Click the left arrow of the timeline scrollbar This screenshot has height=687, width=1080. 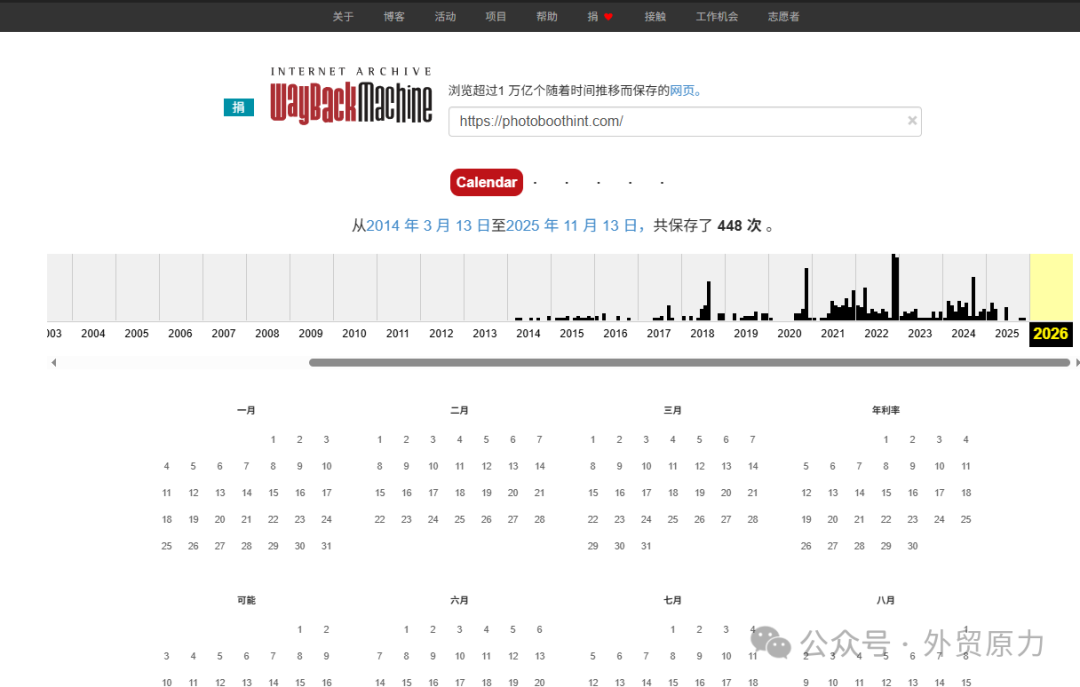[53, 361]
